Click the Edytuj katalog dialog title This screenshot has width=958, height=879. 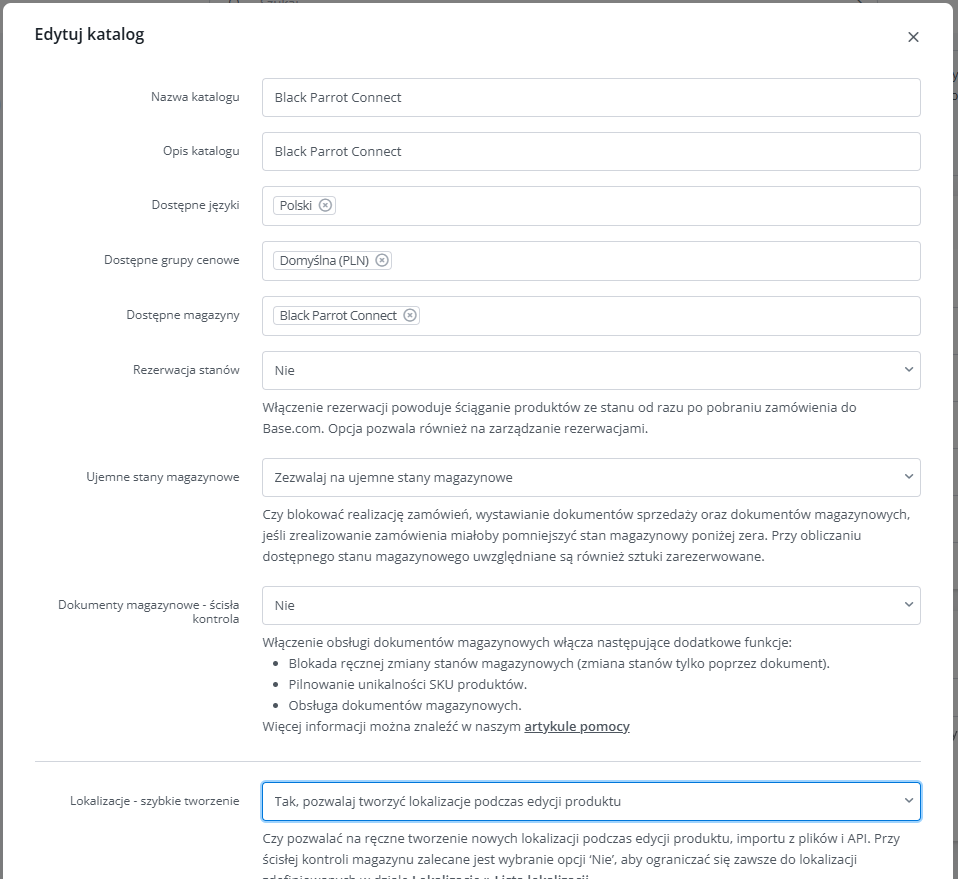[89, 34]
